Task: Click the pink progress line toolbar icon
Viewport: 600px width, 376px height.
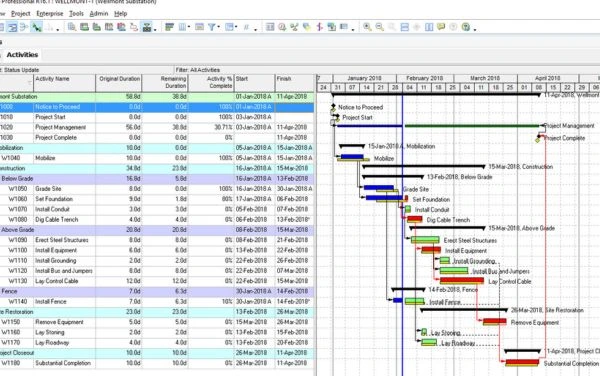Action: click(320, 27)
